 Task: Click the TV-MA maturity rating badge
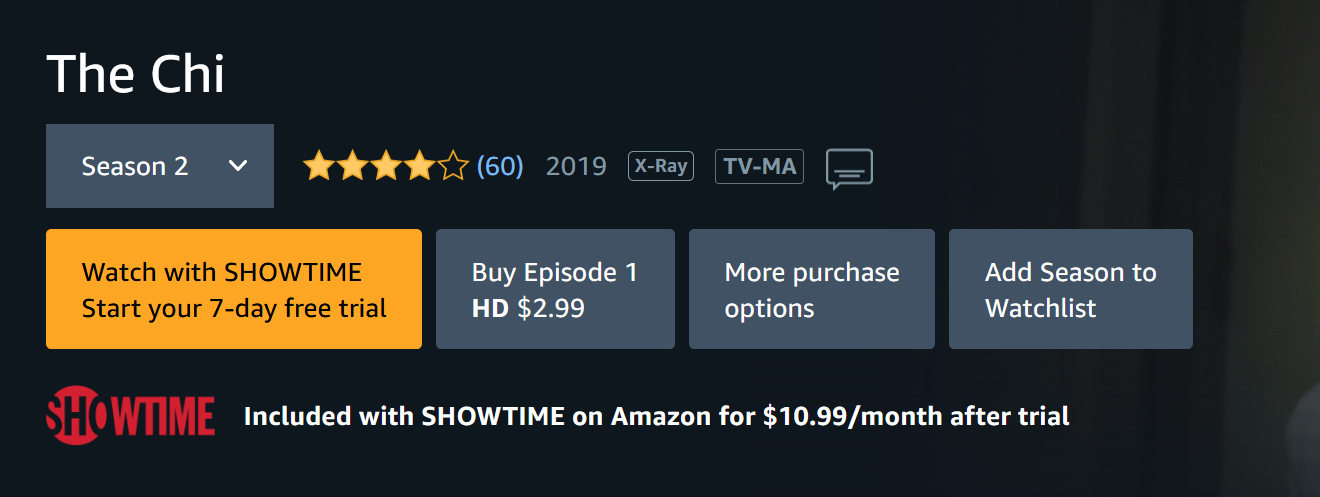759,166
